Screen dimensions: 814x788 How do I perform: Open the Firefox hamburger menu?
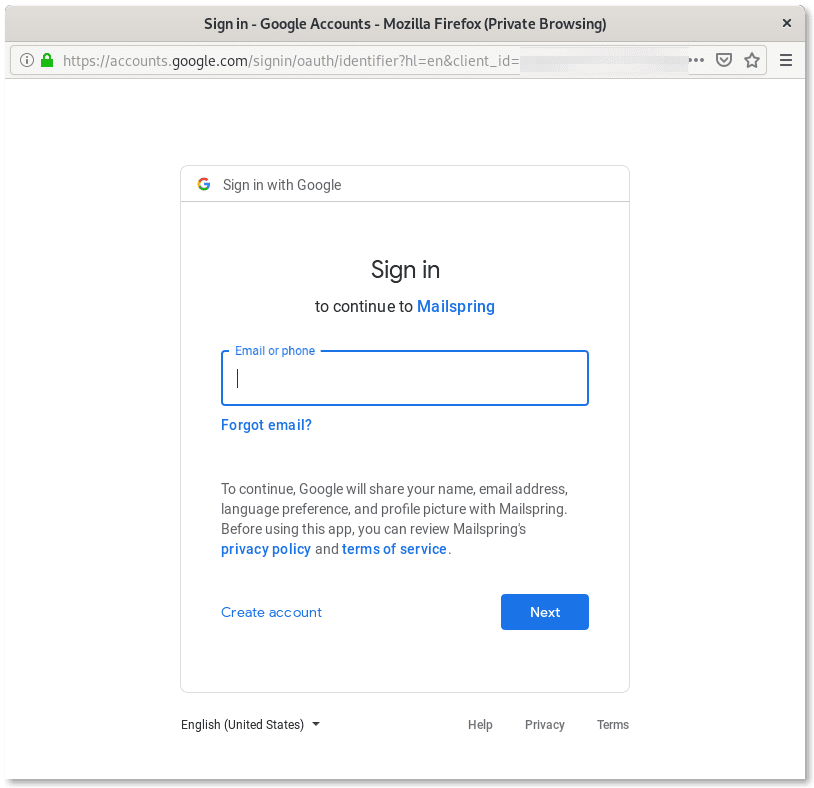pos(786,60)
